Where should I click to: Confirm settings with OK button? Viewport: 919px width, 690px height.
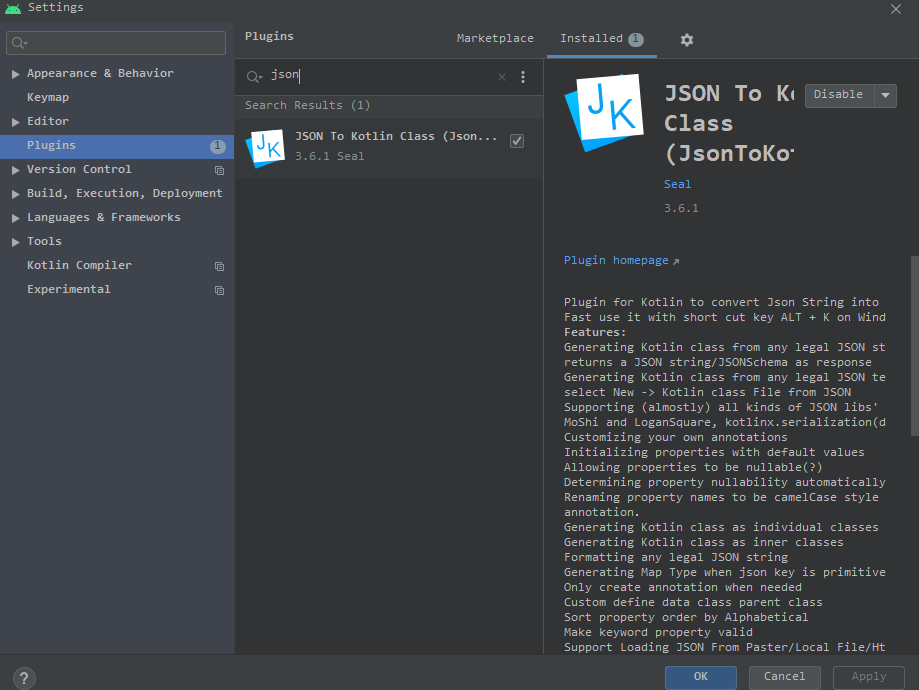pos(700,677)
